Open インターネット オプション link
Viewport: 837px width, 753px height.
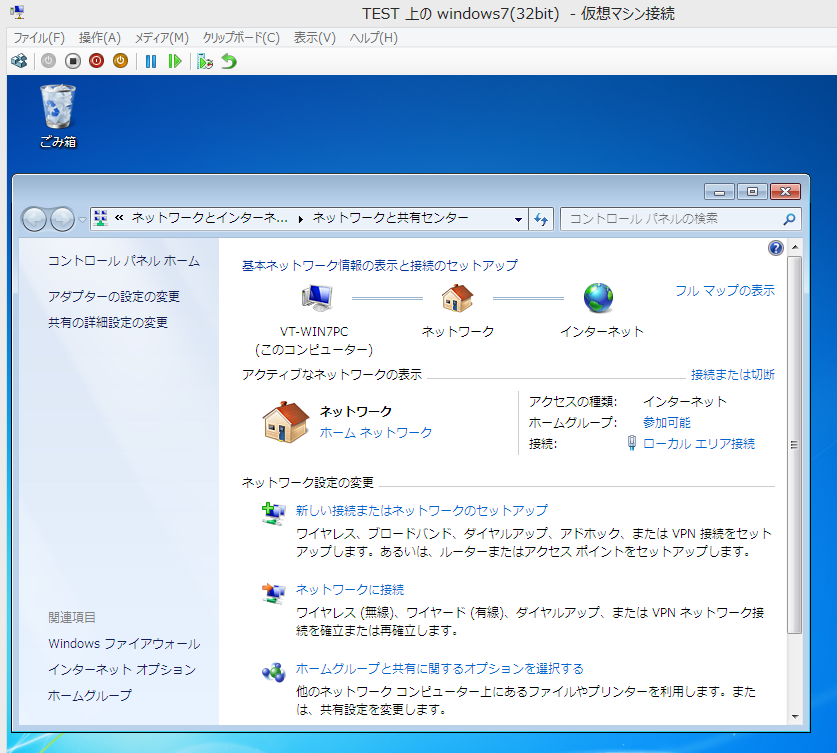click(122, 670)
